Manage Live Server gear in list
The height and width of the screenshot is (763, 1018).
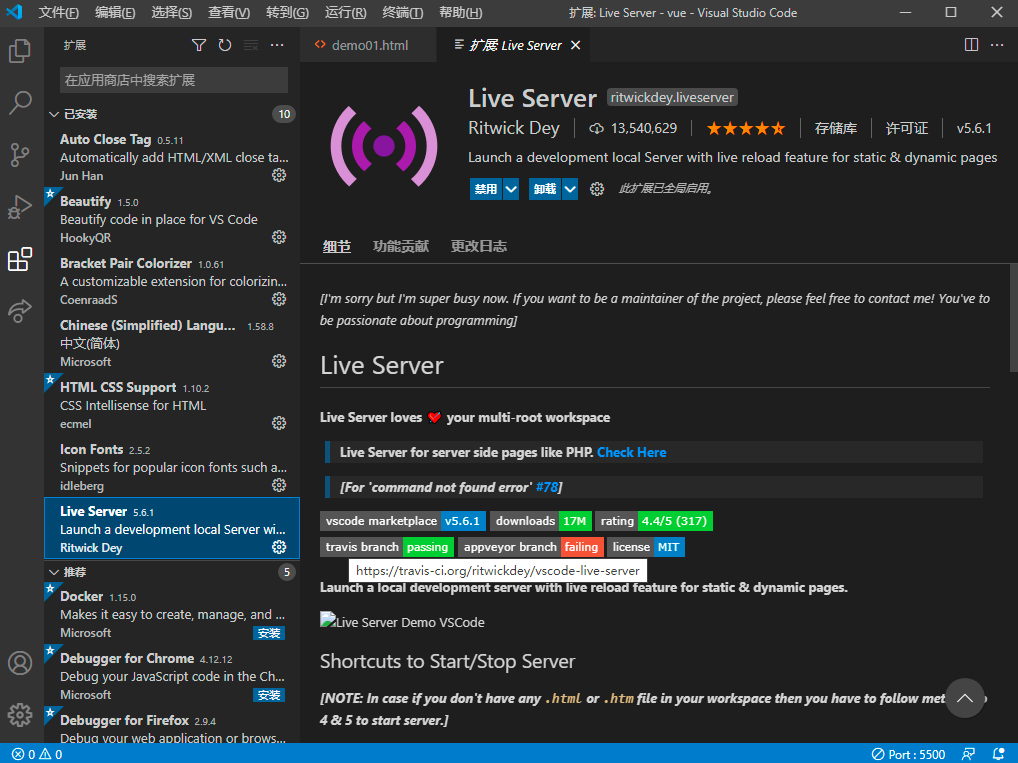coord(279,547)
